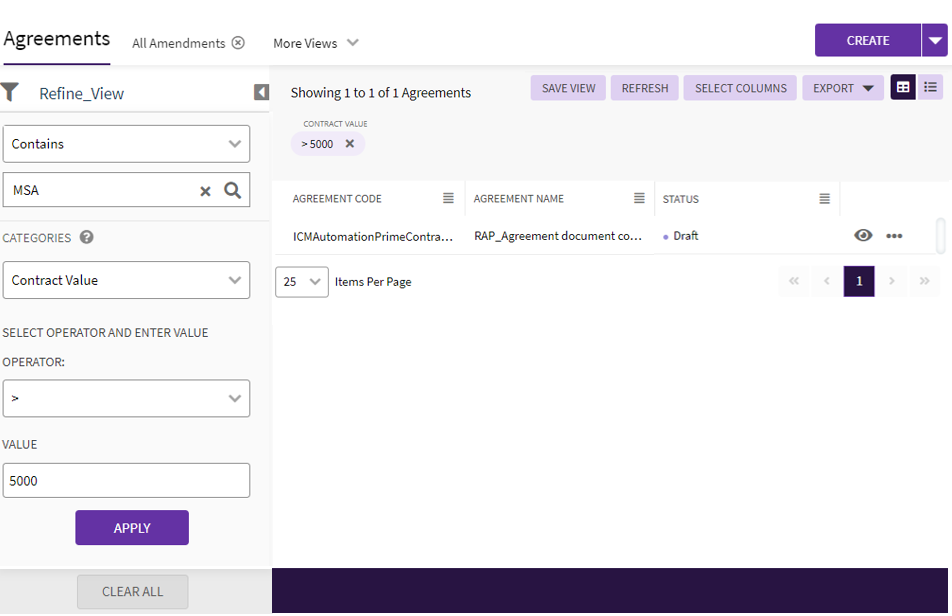The image size is (952, 616).
Task: Collapse the Refine View side panel
Action: click(x=261, y=92)
